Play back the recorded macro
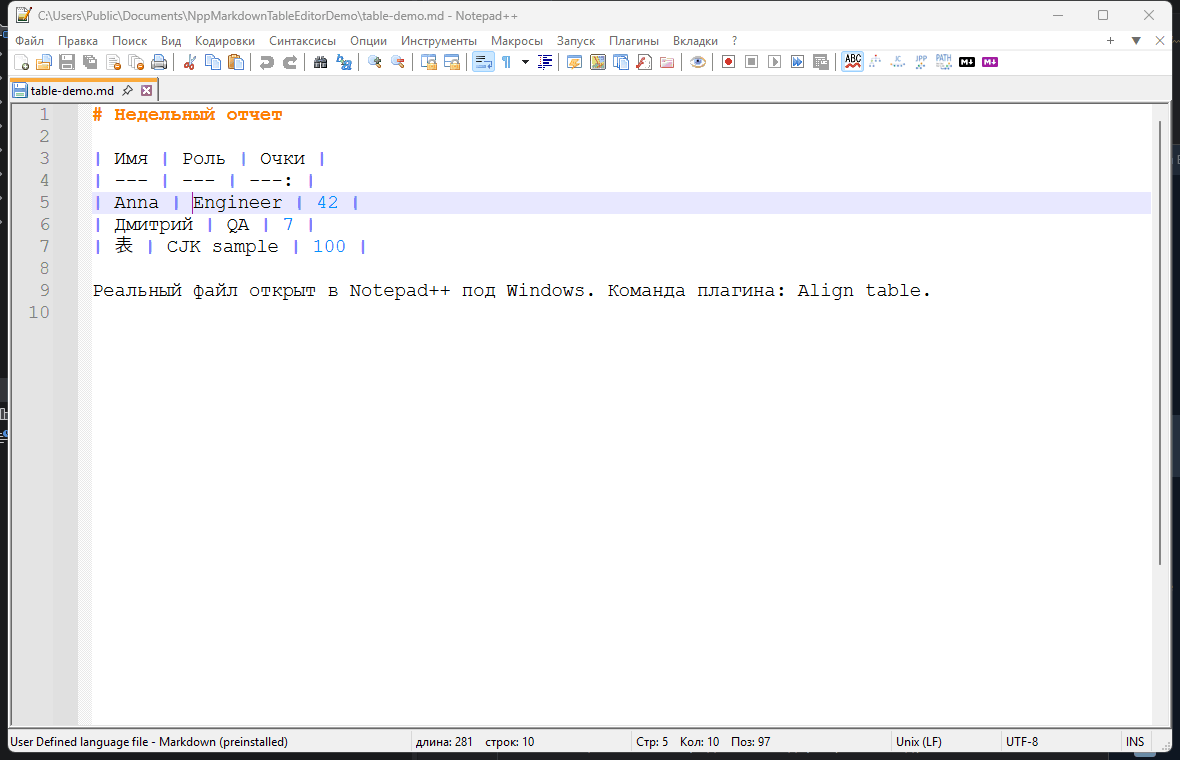The height and width of the screenshot is (760, 1180). [774, 62]
